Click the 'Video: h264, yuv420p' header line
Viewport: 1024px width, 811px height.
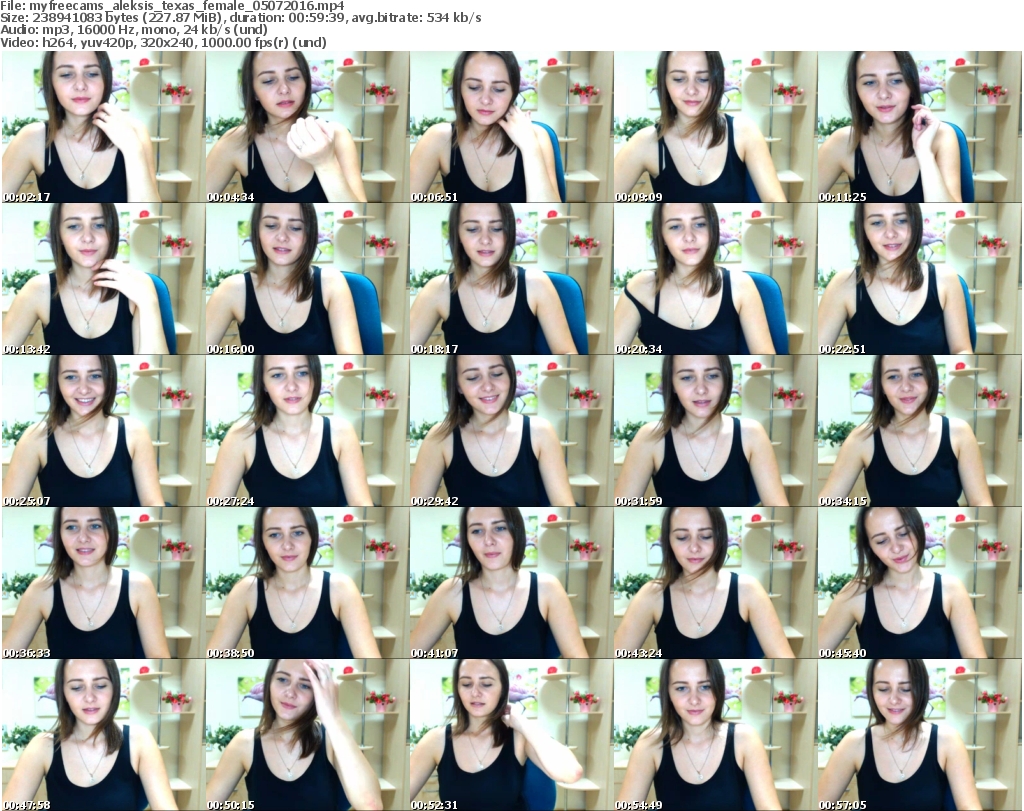pos(163,42)
